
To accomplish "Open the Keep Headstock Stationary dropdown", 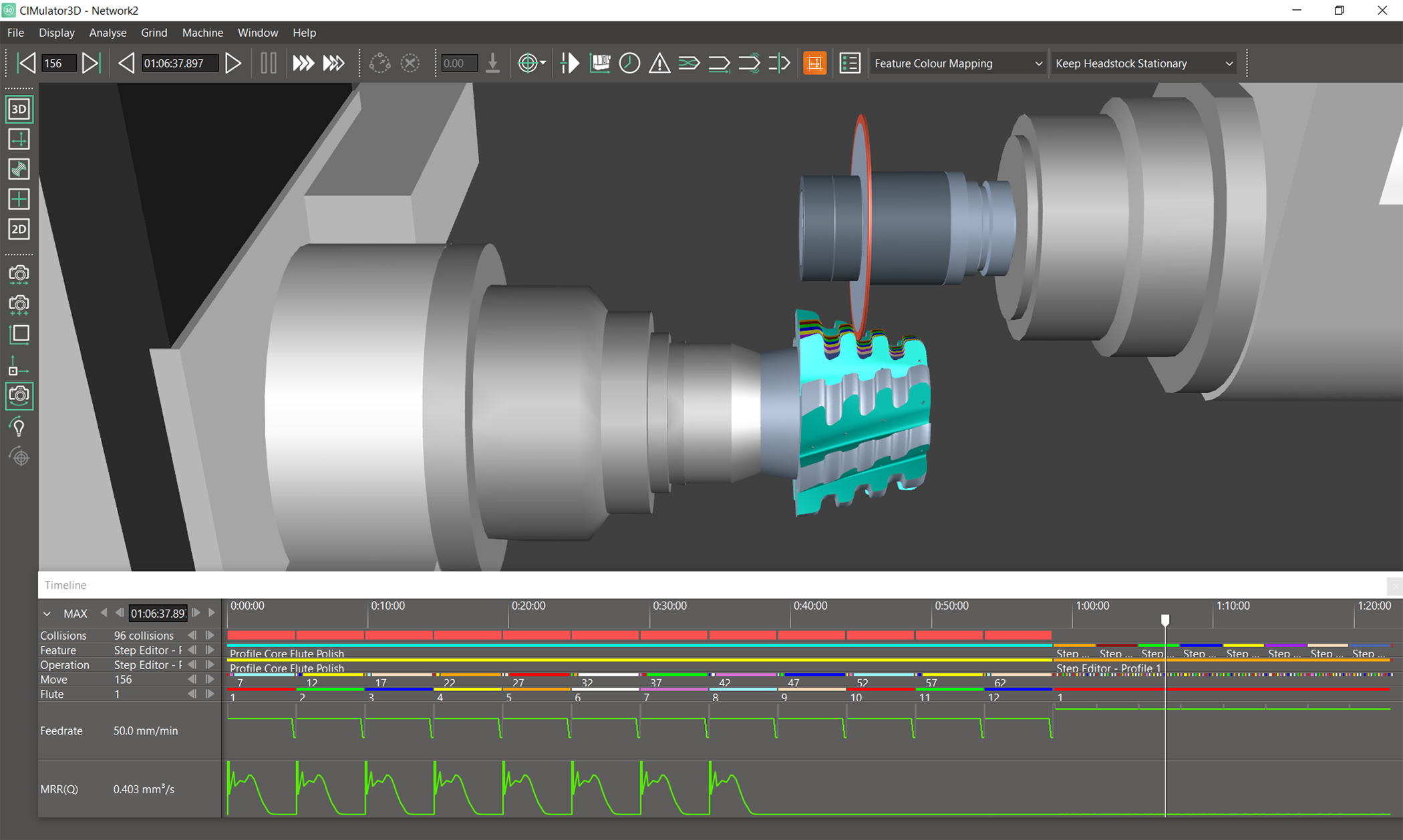I will (1143, 63).
